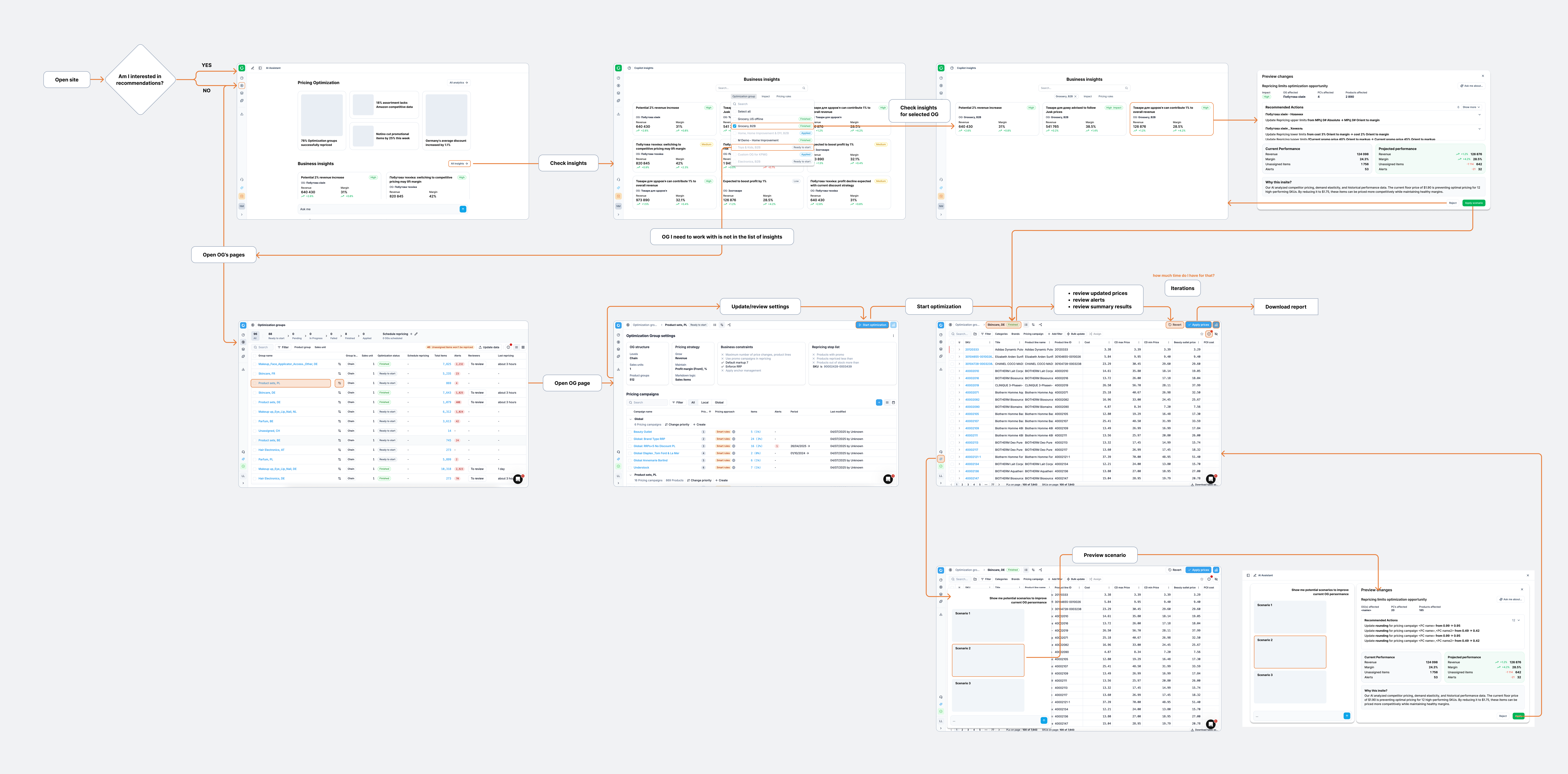The width and height of the screenshot is (1568, 774).
Task: Click blue plus button in Pricing campaigns section
Action: [x=879, y=402]
